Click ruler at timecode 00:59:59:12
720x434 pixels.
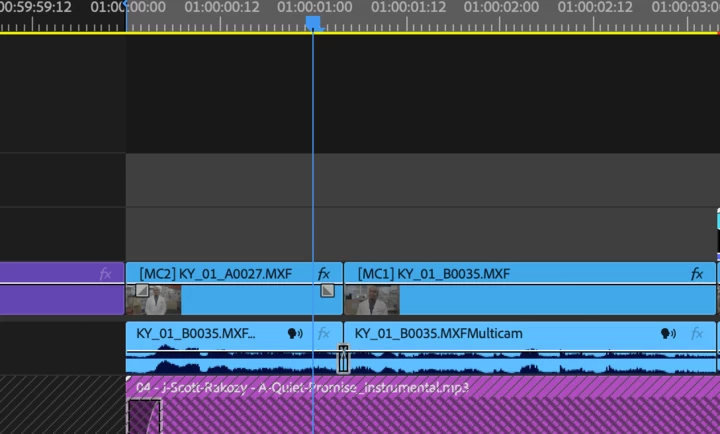(36, 7)
